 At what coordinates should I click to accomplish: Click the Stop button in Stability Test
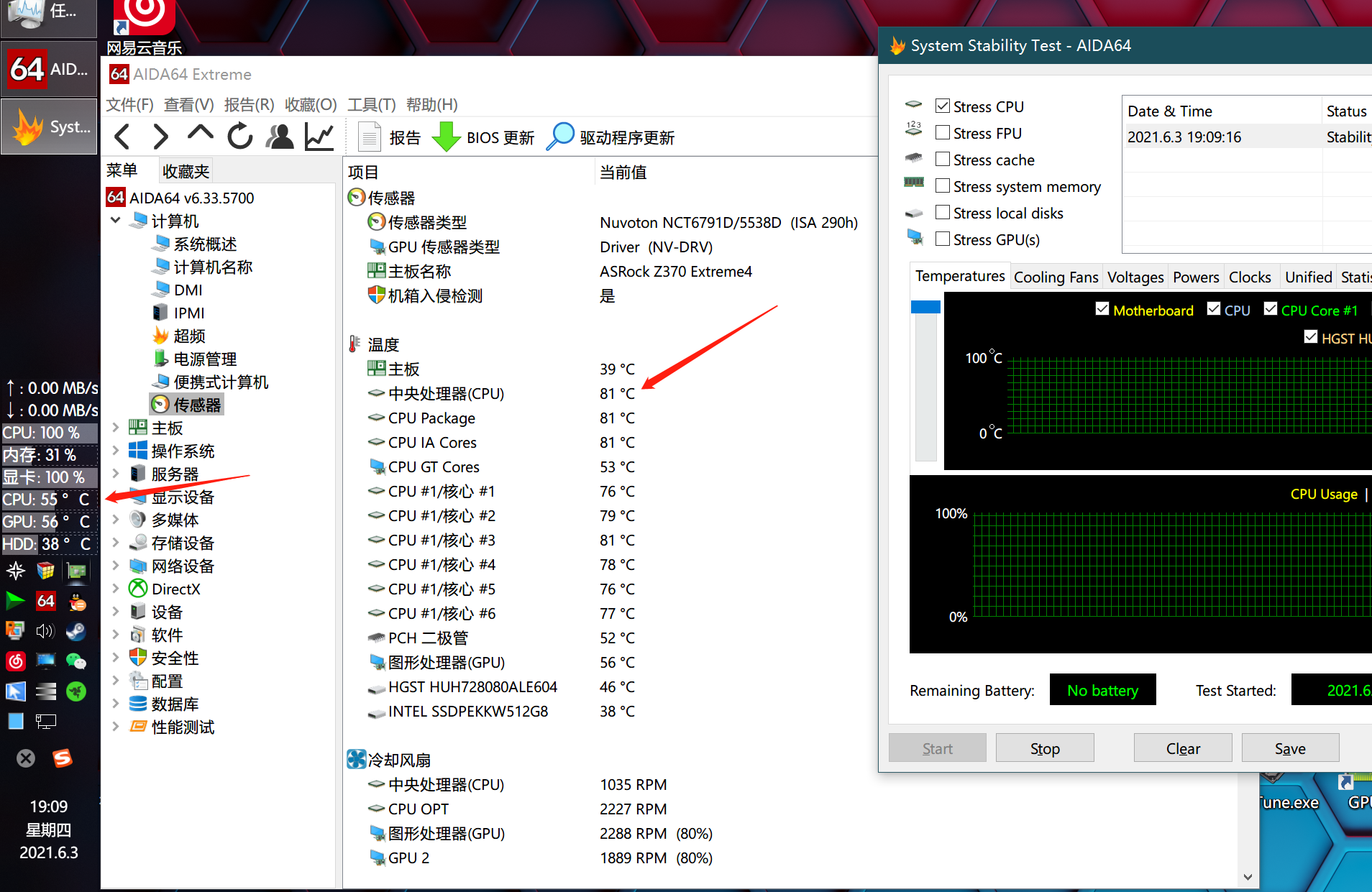click(1045, 748)
